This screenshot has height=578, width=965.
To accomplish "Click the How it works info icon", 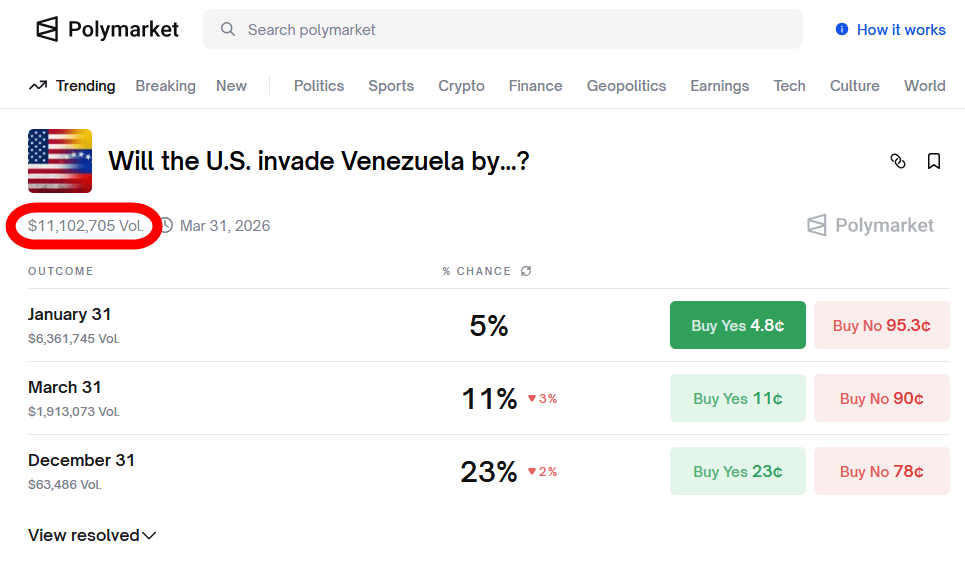I will point(842,30).
